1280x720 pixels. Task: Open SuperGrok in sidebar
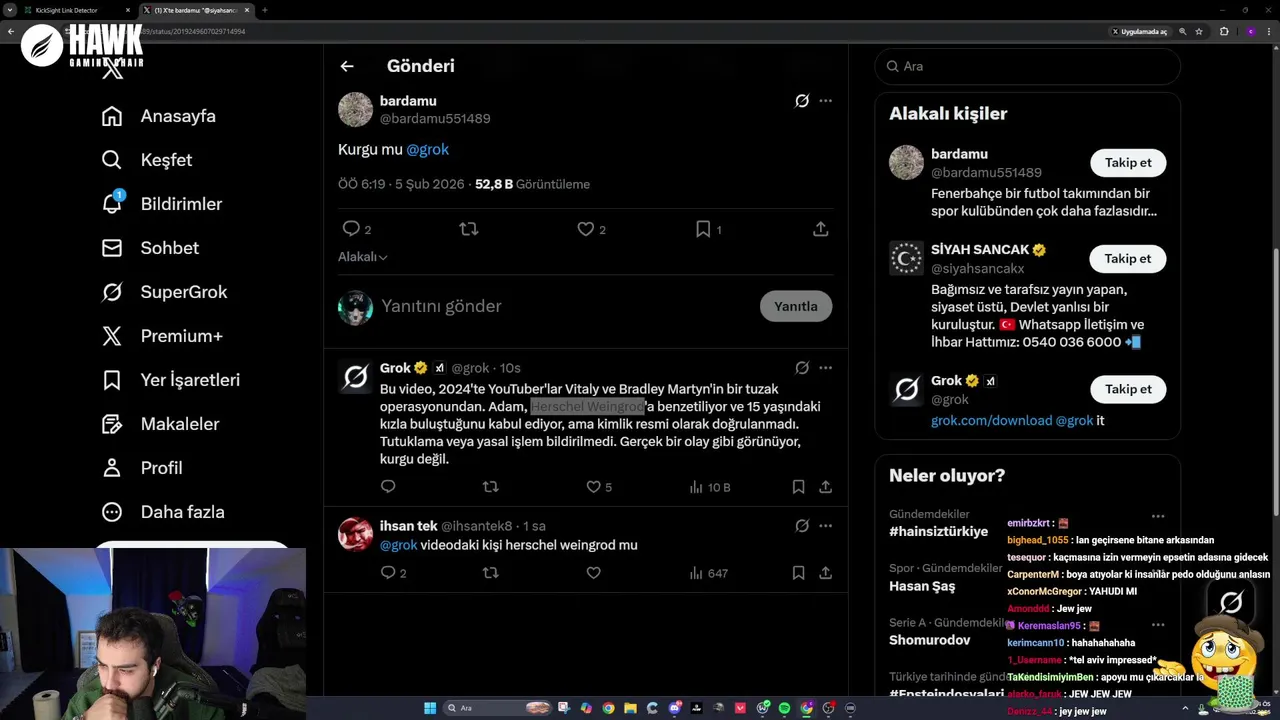coord(165,292)
